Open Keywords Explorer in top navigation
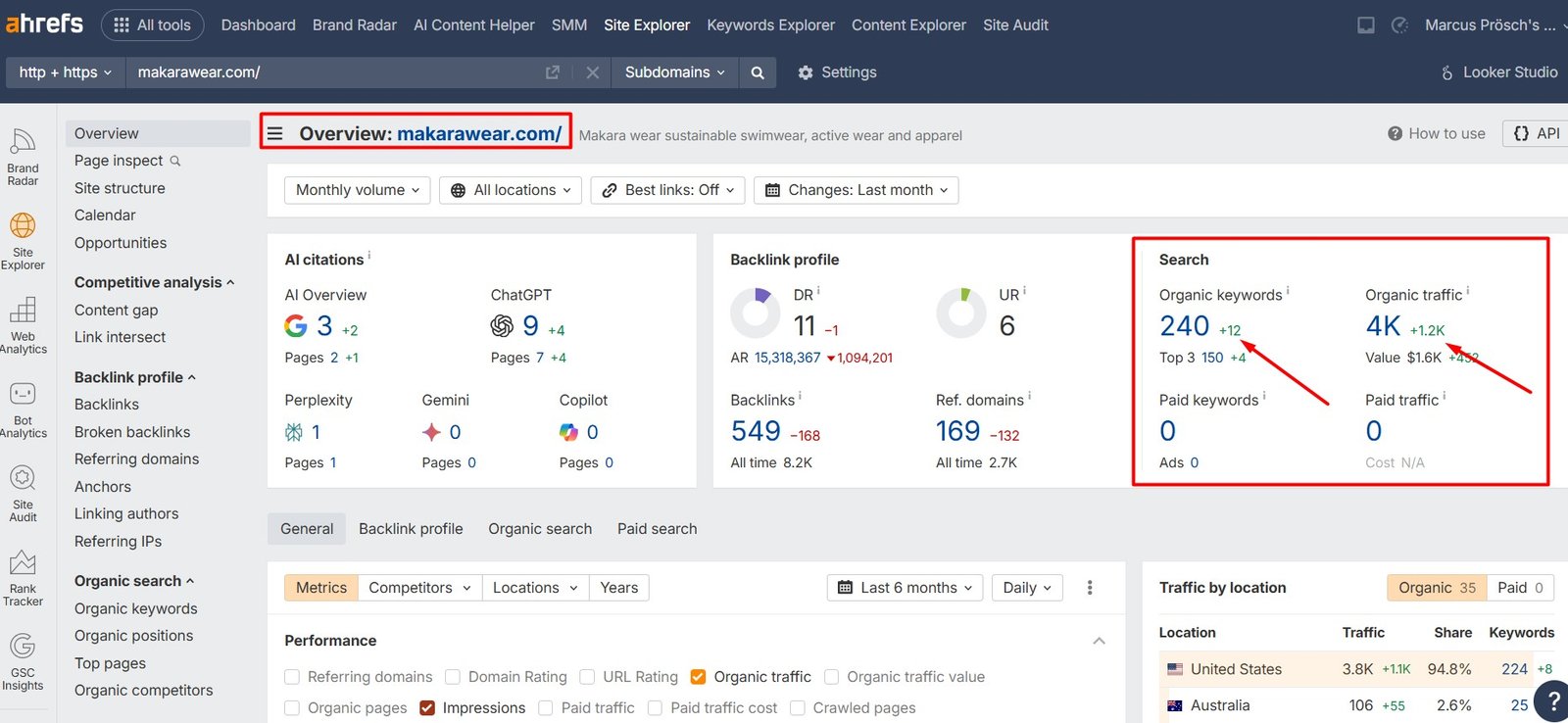The image size is (1568, 723). pyautogui.click(x=771, y=25)
